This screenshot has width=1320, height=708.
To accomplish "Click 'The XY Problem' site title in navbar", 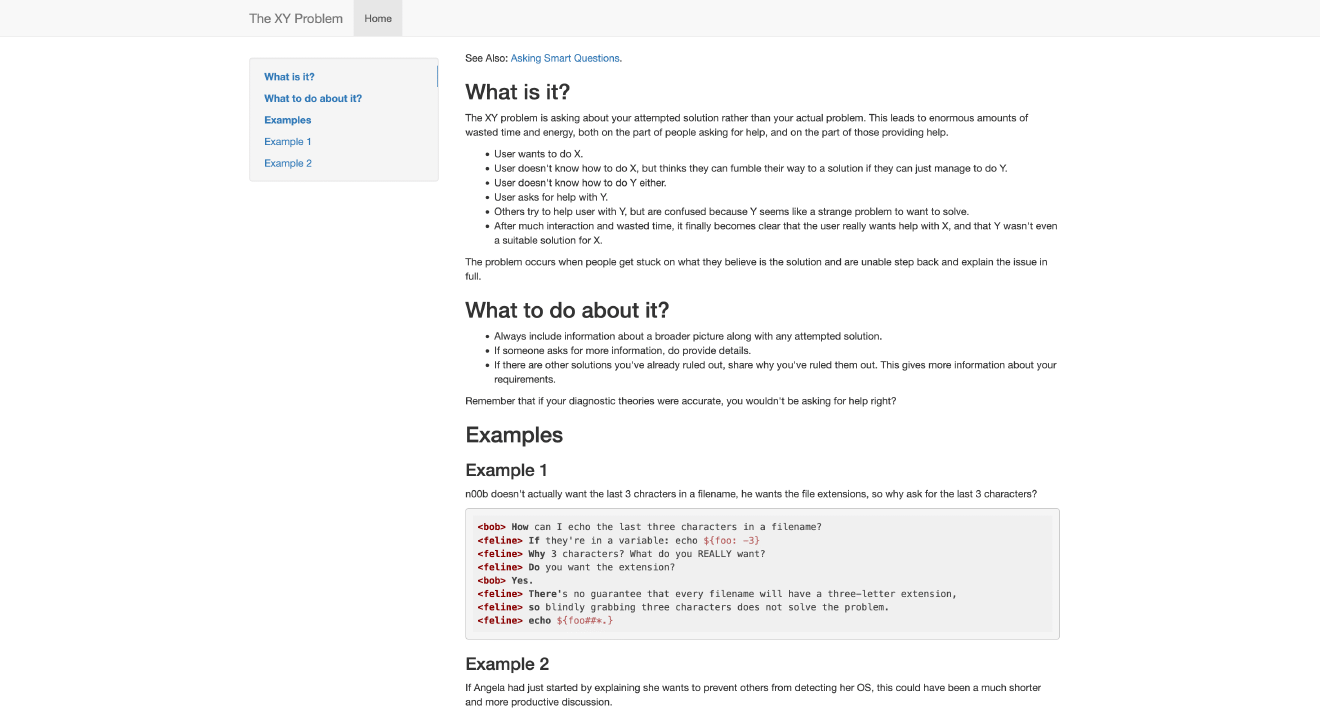I will pos(295,18).
